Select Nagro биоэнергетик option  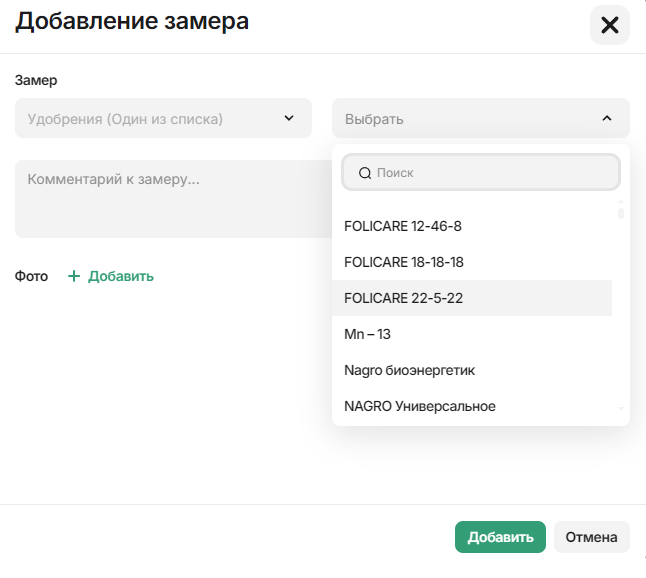(472, 370)
